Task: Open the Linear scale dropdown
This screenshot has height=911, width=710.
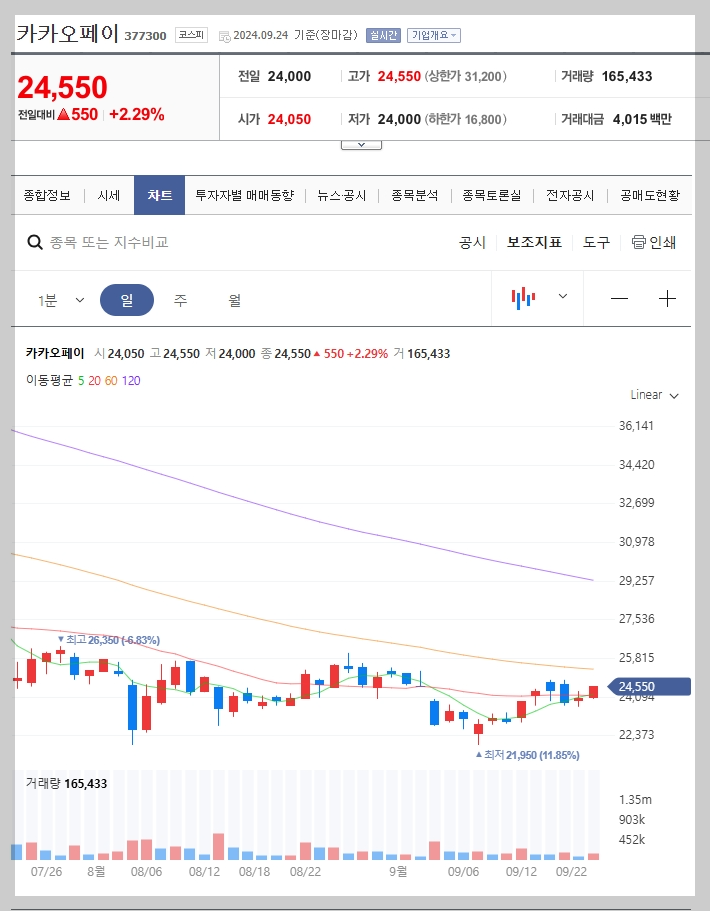Action: pyautogui.click(x=652, y=395)
